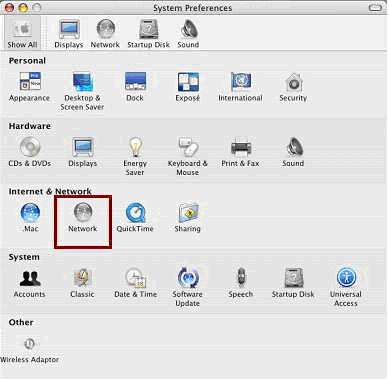Screen dimensions: 389x381
Task: Click the Show All toolbar button
Action: (x=23, y=34)
